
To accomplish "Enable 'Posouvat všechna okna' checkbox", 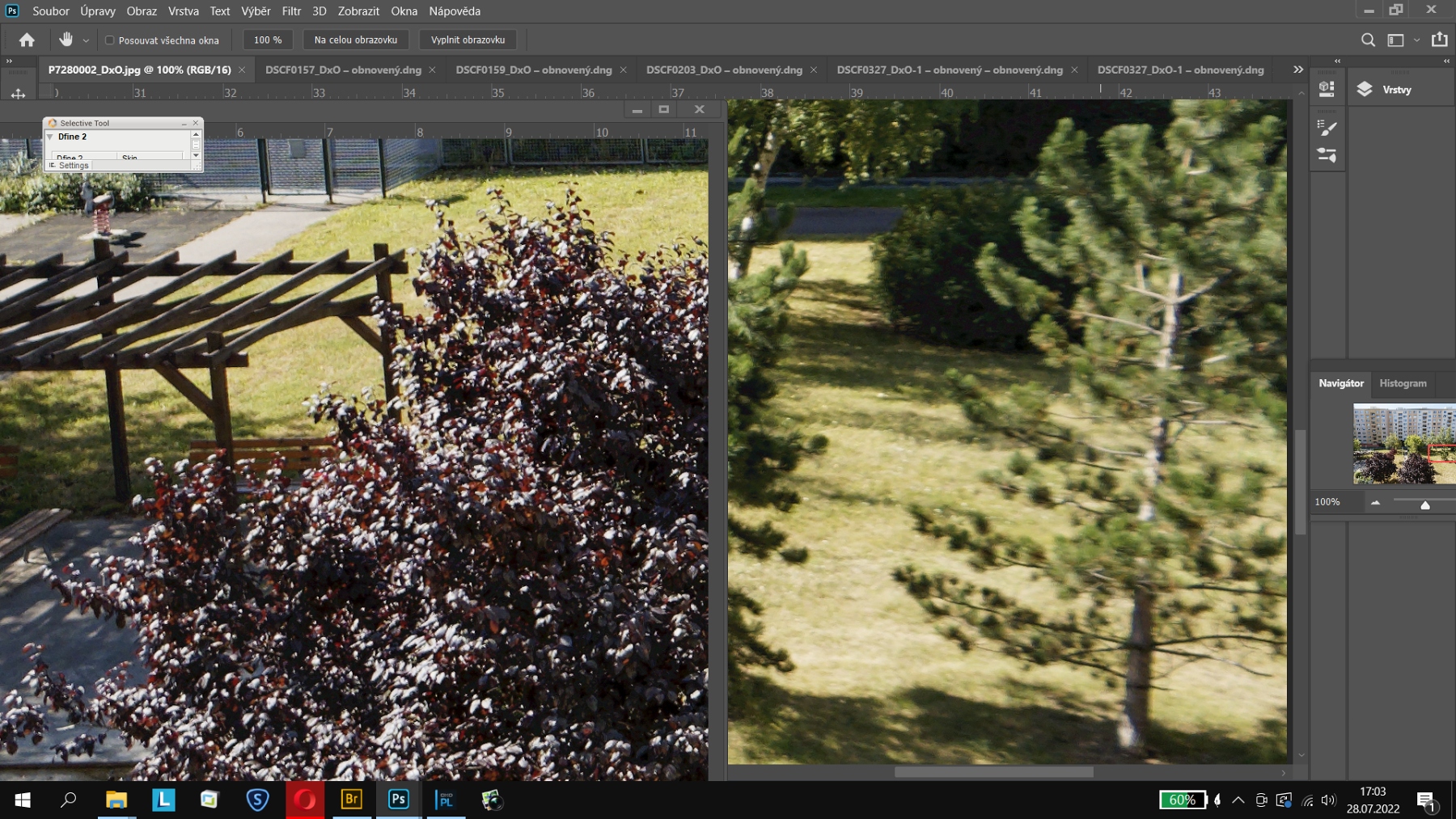I will click(x=110, y=40).
